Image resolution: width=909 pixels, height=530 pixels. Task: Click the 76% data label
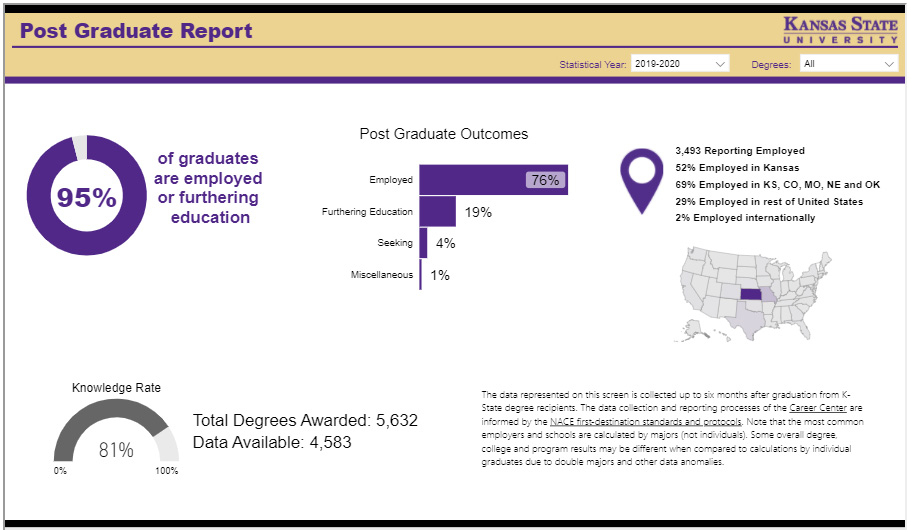pyautogui.click(x=545, y=181)
